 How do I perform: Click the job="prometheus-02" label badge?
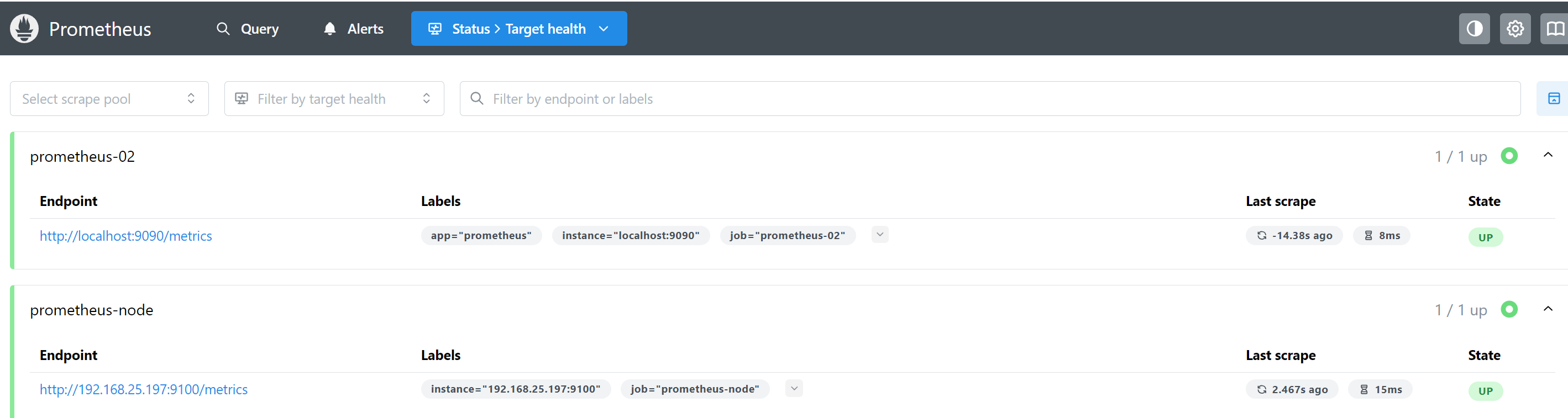pos(787,235)
